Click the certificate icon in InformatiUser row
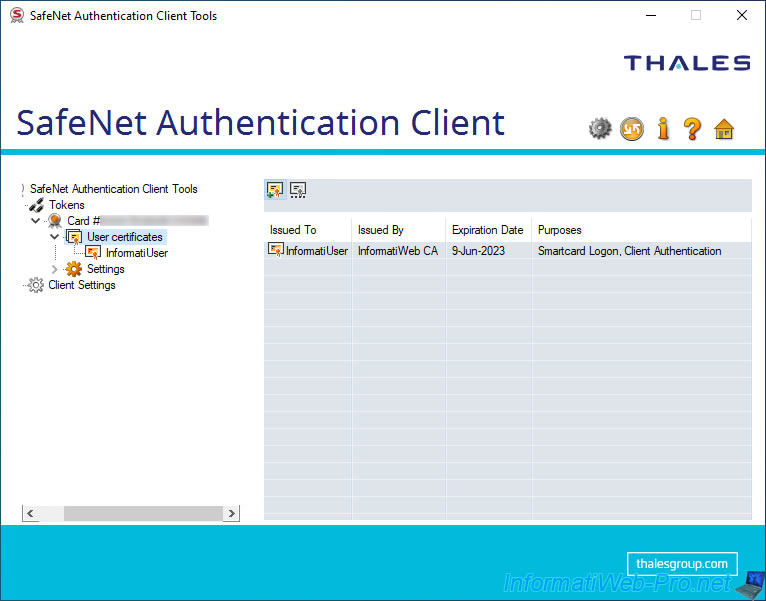The height and width of the screenshot is (601, 766). (x=276, y=251)
